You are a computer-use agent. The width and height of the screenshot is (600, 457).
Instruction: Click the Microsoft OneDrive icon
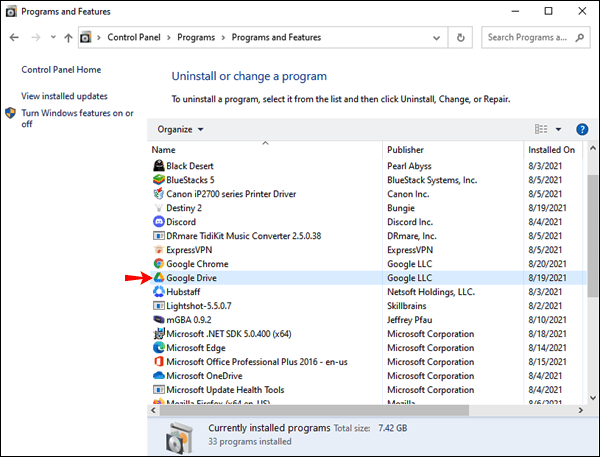(158, 376)
